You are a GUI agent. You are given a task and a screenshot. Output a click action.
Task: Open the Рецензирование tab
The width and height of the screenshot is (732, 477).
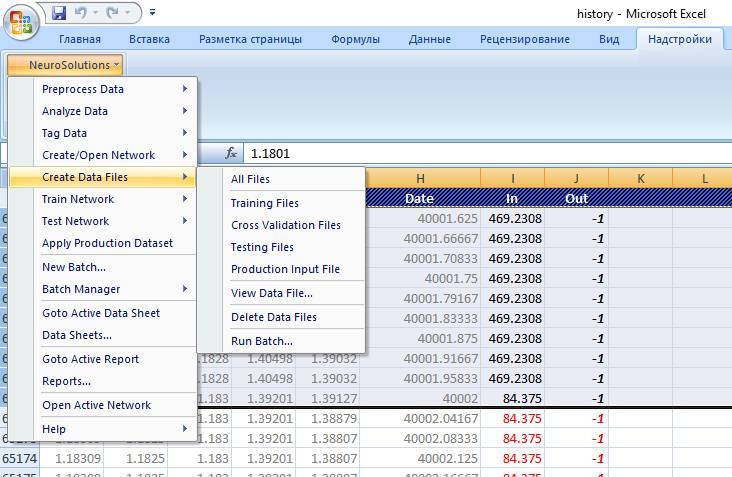525,39
